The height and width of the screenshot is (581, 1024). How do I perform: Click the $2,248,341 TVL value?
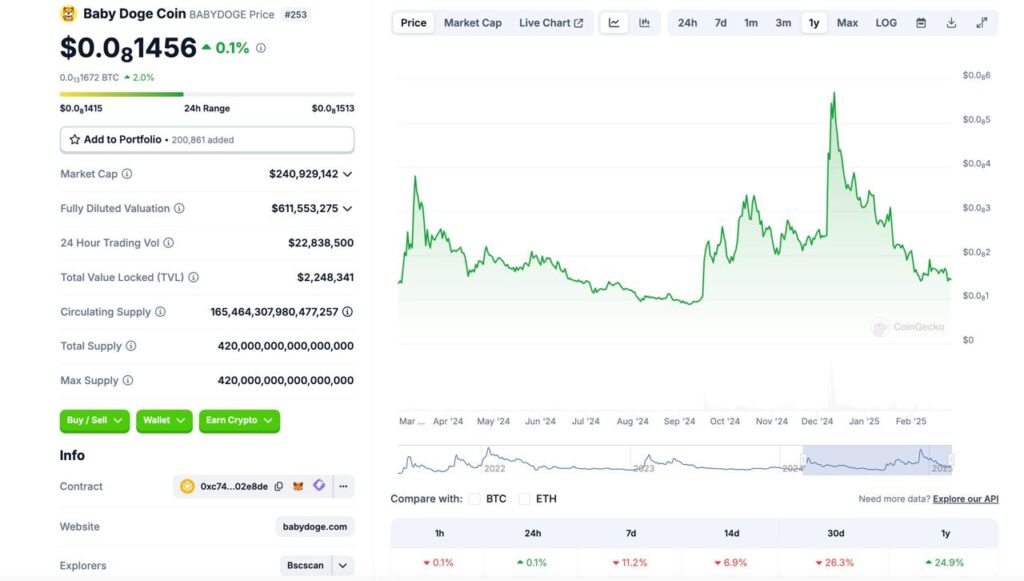click(325, 277)
